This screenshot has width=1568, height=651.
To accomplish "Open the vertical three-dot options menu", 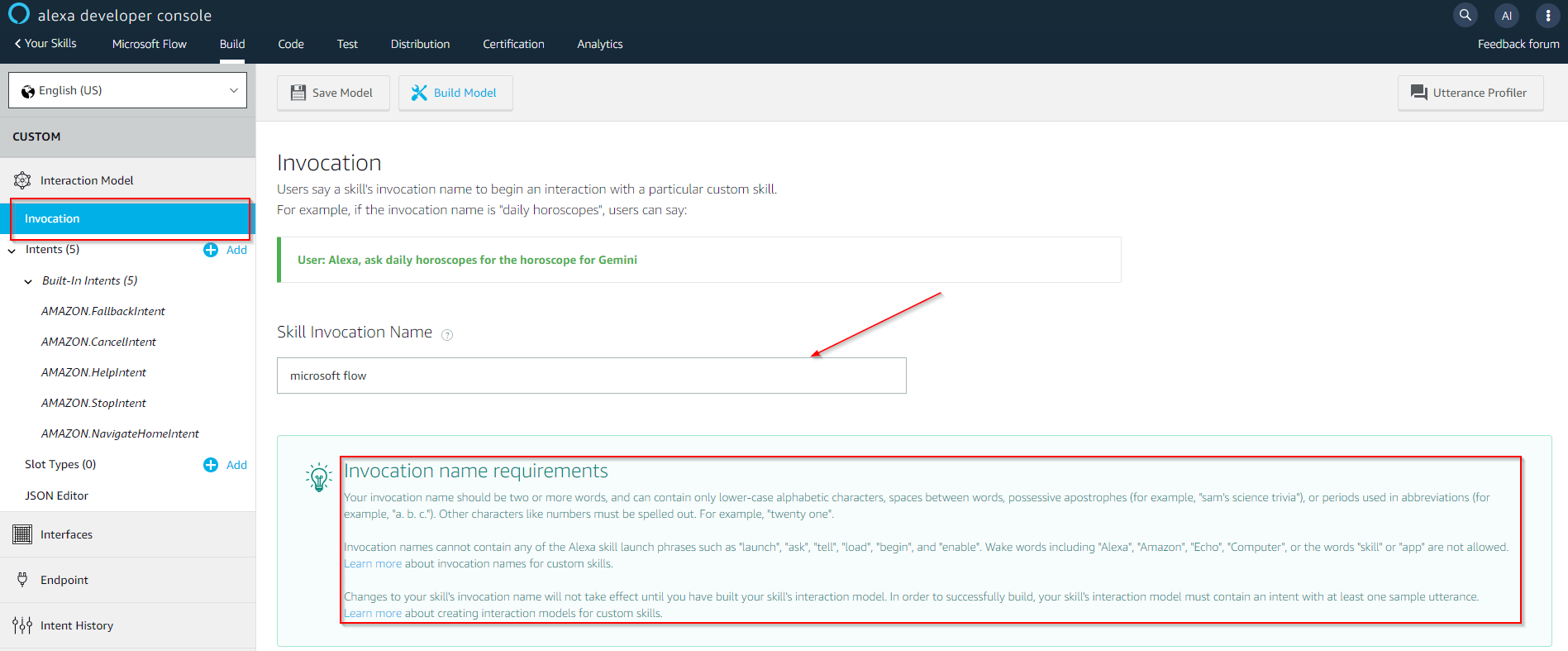I will click(x=1547, y=15).
